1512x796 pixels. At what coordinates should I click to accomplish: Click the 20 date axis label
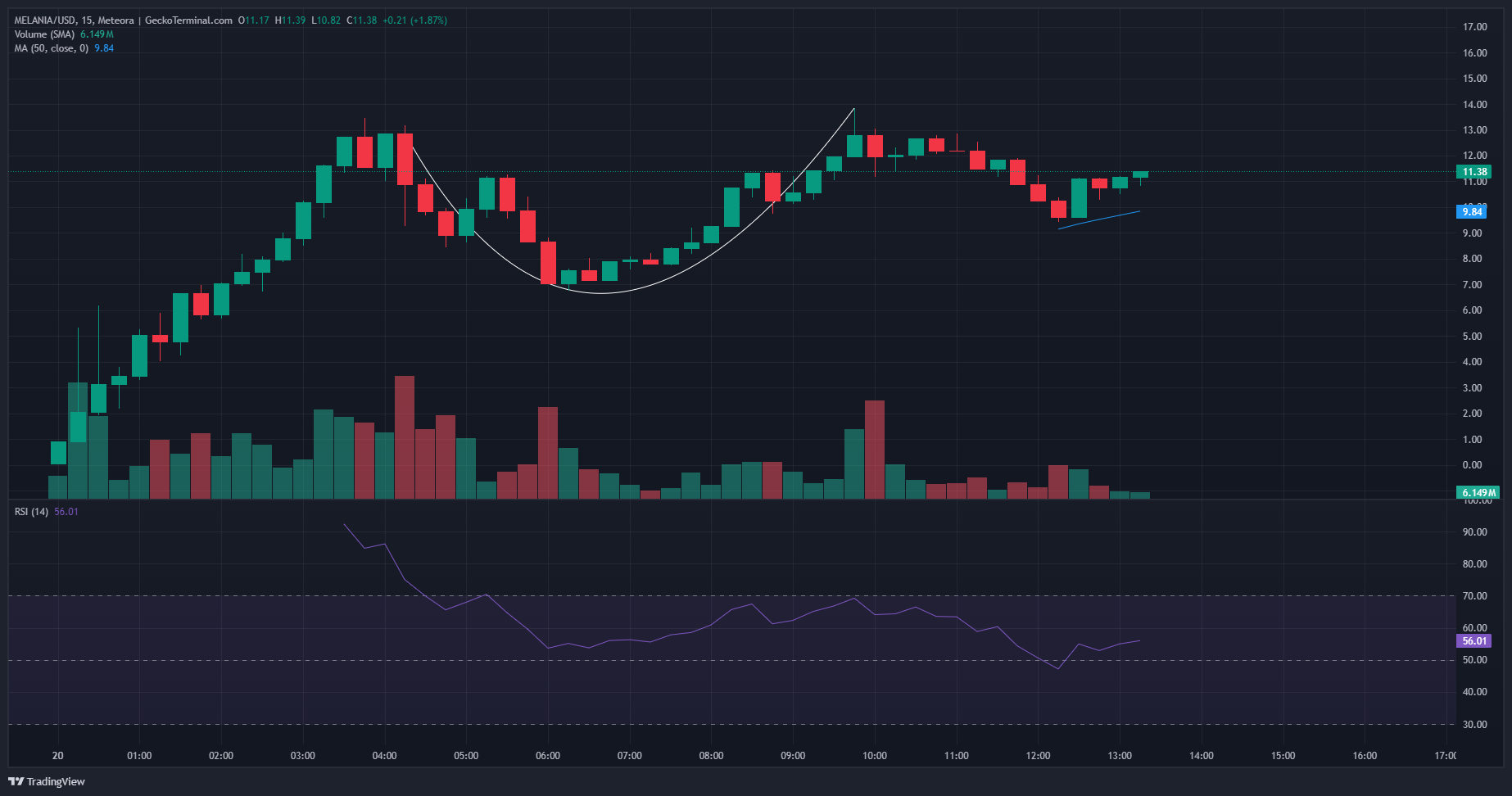(57, 756)
